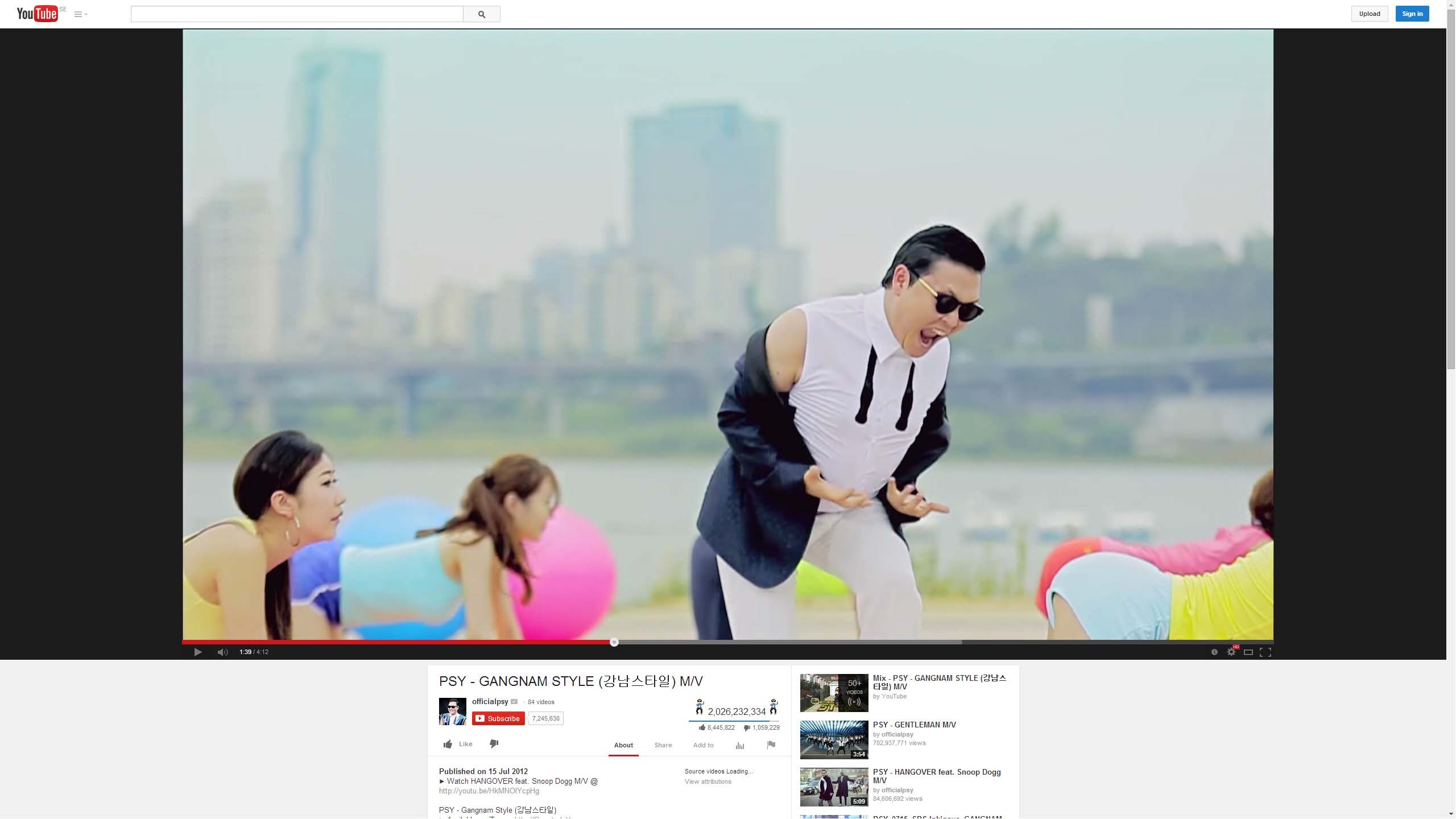Show video statistics bar-chart icon
Screen dimensions: 1456x819
[x=740, y=745]
